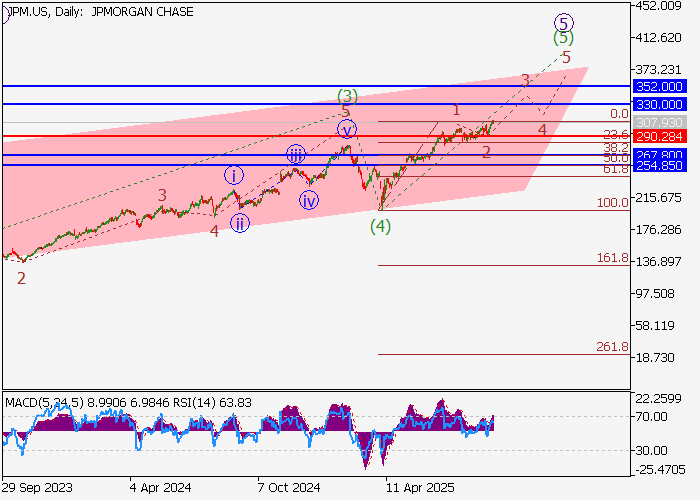
Task: Select the 261.8 Fibonacci level label
Action: (612, 347)
